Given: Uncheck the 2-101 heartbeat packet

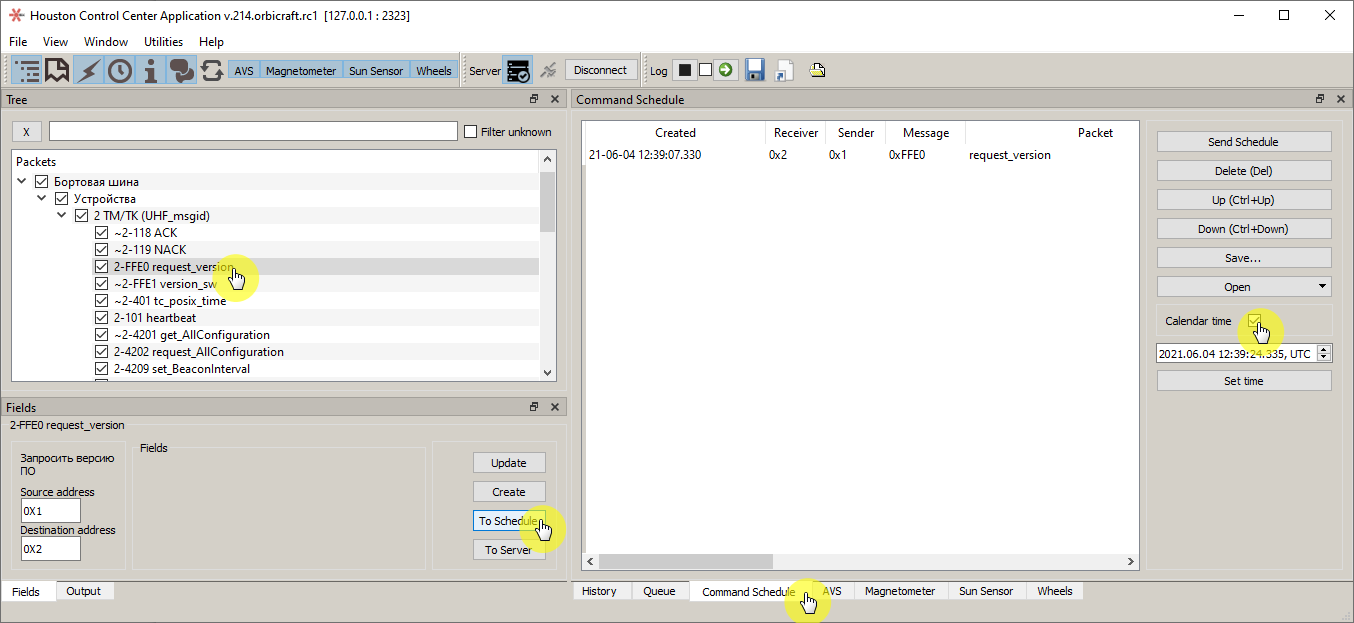Looking at the screenshot, I should 101,317.
